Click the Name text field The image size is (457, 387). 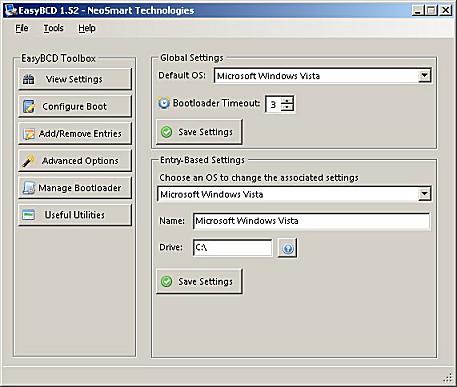[311, 221]
